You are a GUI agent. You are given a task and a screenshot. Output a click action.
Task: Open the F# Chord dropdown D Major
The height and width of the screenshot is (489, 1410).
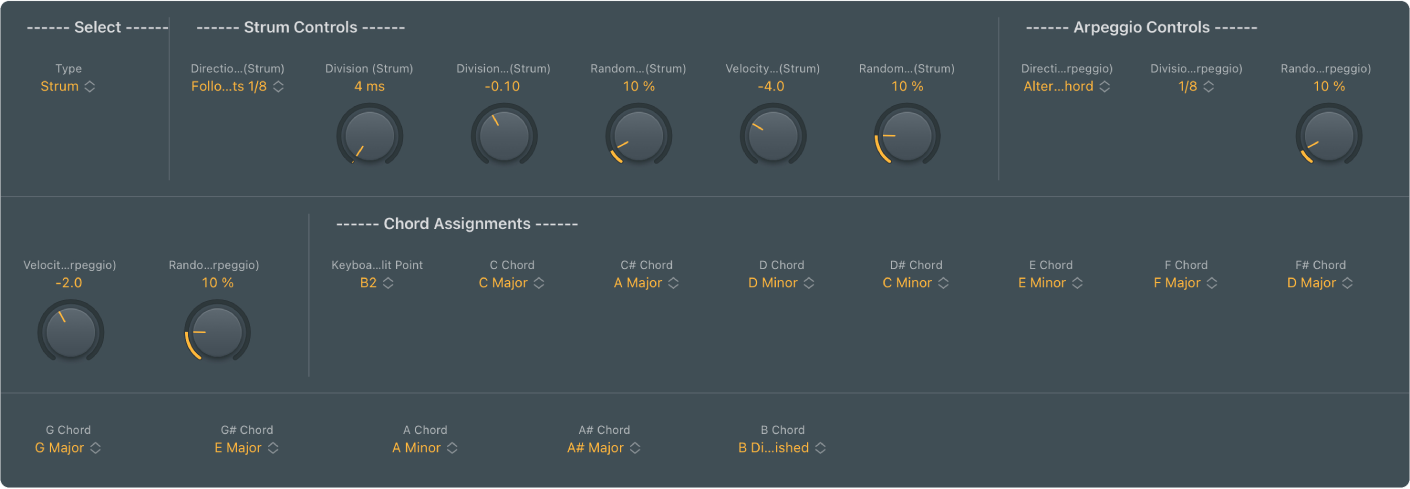(x=1319, y=283)
